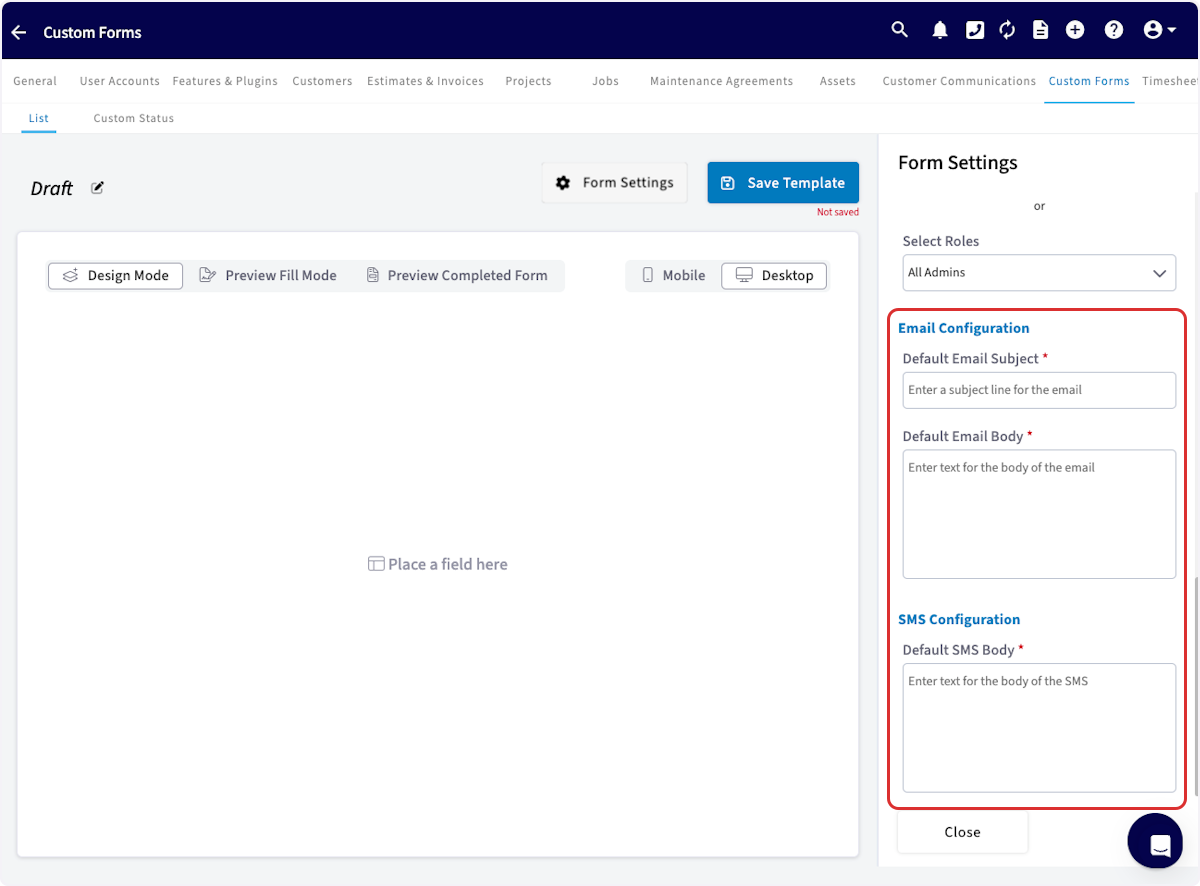
Task: Open the help question mark icon
Action: [1114, 31]
